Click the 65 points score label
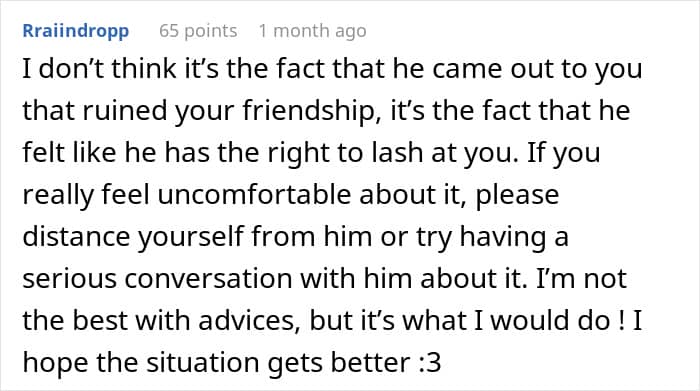The height and width of the screenshot is (391, 700). click(198, 31)
